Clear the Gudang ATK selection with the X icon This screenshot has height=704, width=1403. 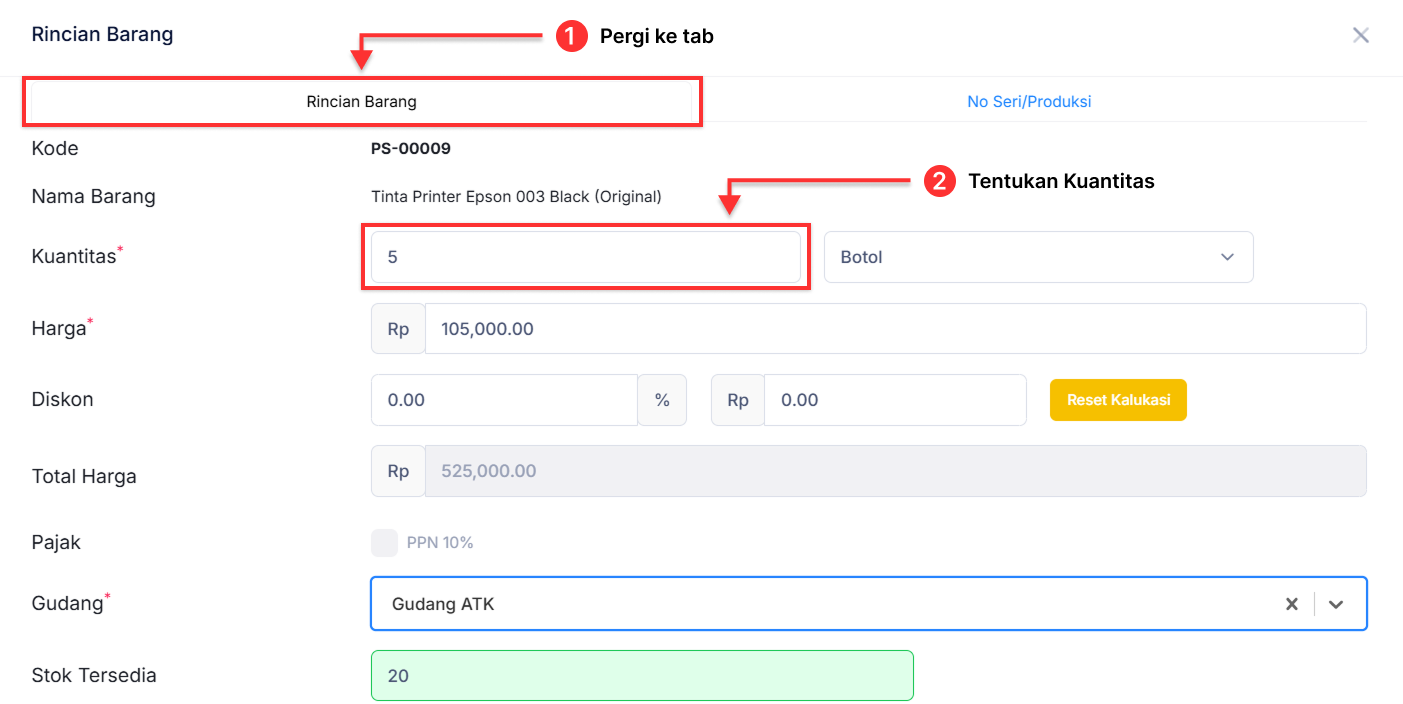coord(1291,603)
